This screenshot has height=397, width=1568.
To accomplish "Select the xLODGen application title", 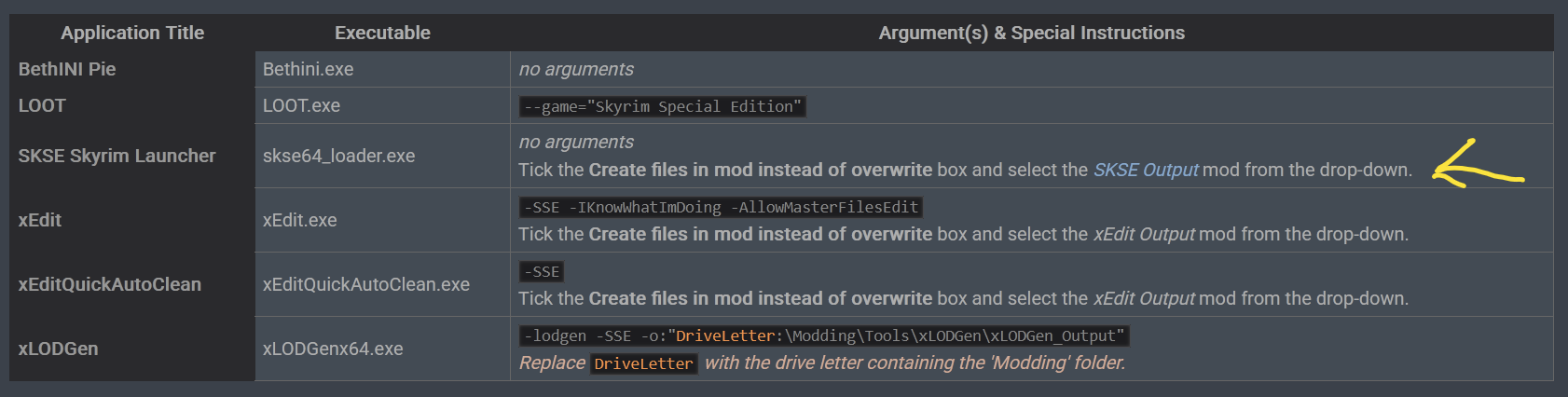I will pyautogui.click(x=58, y=349).
